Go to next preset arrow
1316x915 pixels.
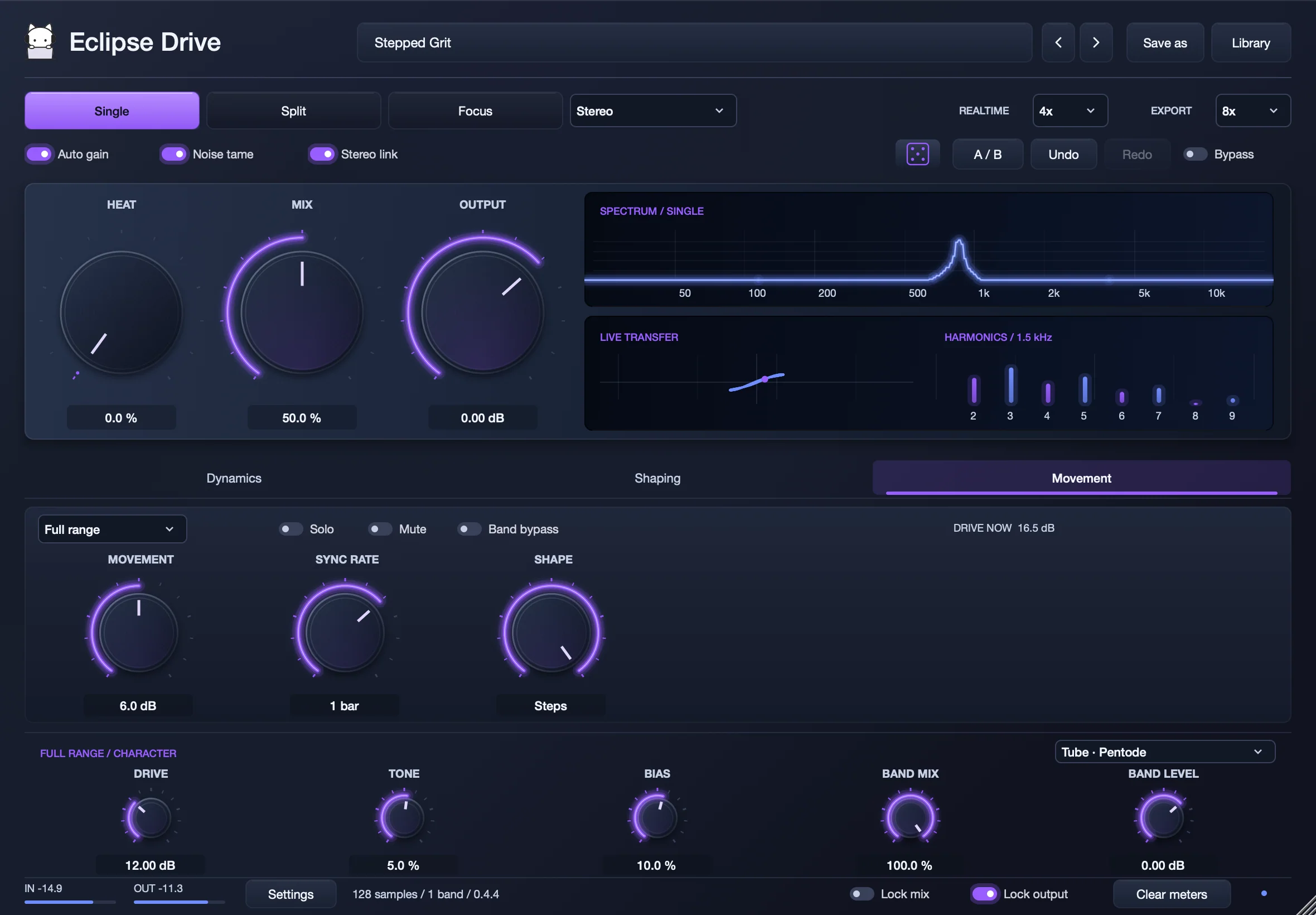(x=1095, y=42)
